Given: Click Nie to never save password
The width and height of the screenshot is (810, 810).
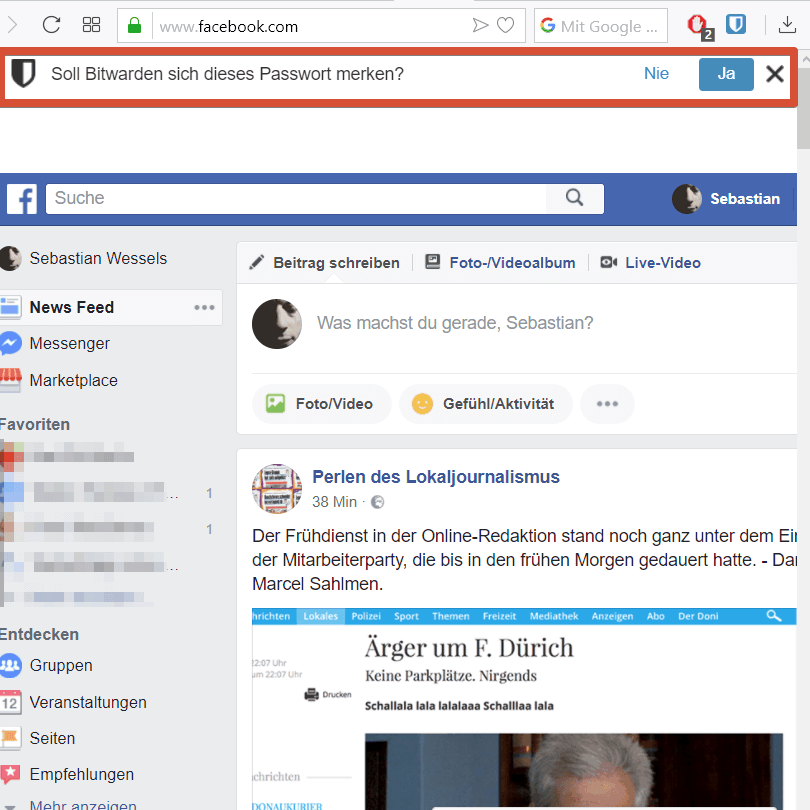Looking at the screenshot, I should click(656, 73).
